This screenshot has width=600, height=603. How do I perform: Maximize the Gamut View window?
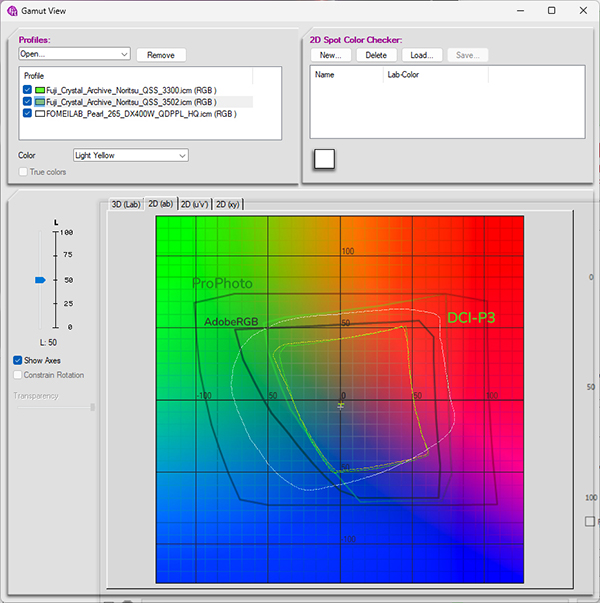(x=552, y=11)
